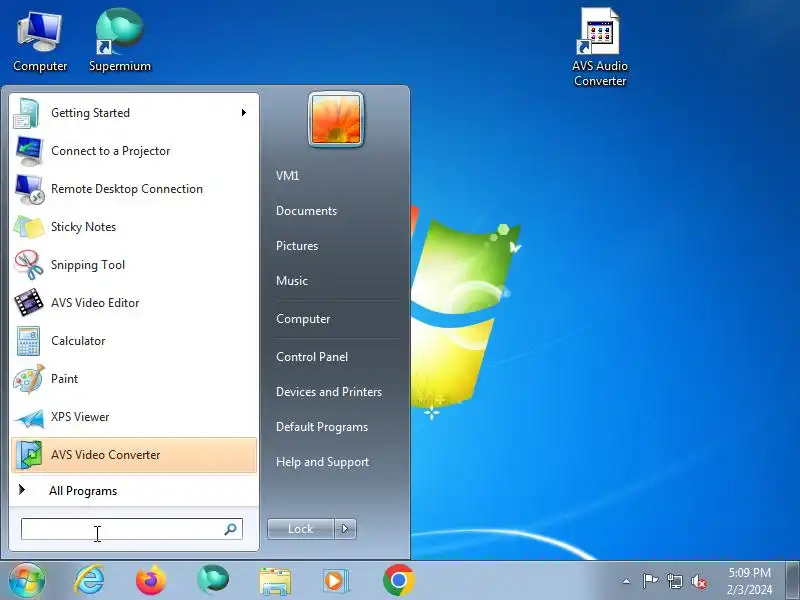Show hidden tray icons arrow

point(627,581)
